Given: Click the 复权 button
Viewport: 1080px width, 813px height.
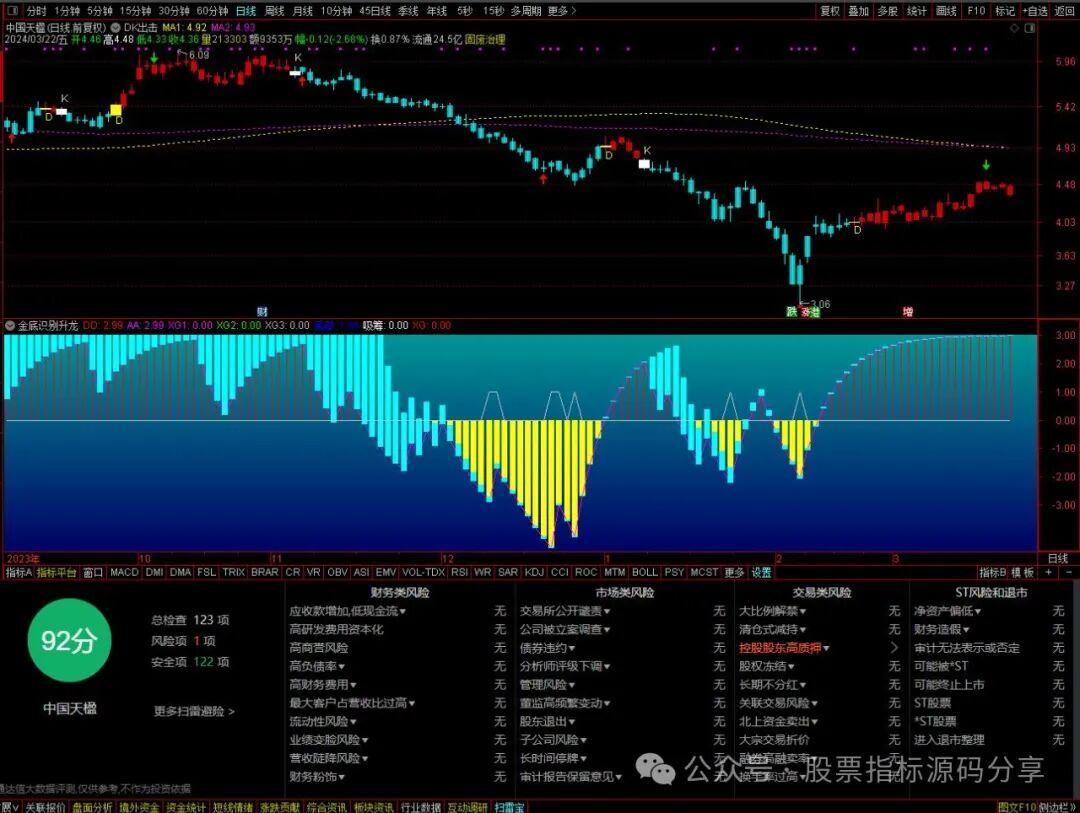Looking at the screenshot, I should tap(830, 11).
